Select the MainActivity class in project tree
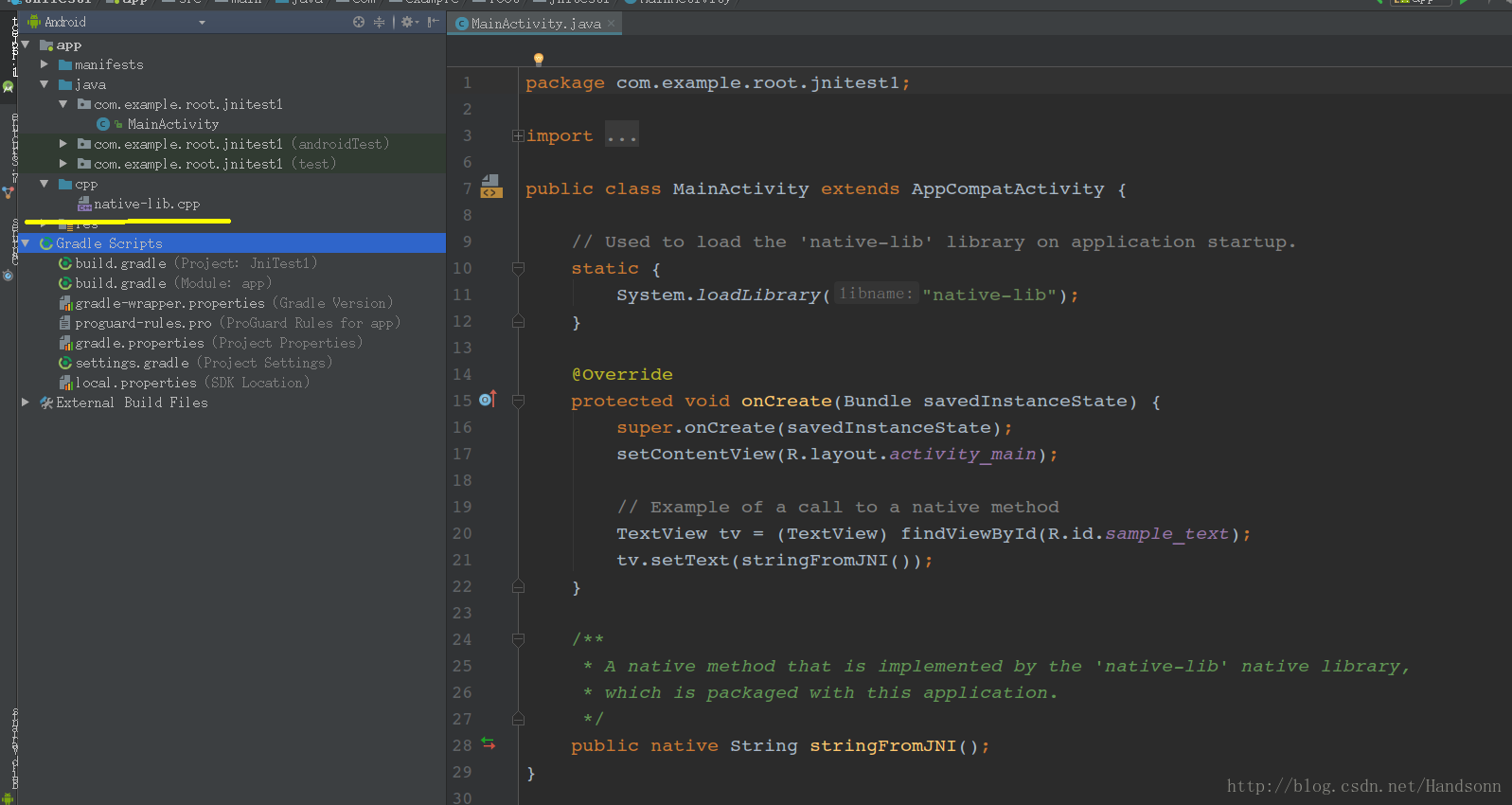 point(172,124)
